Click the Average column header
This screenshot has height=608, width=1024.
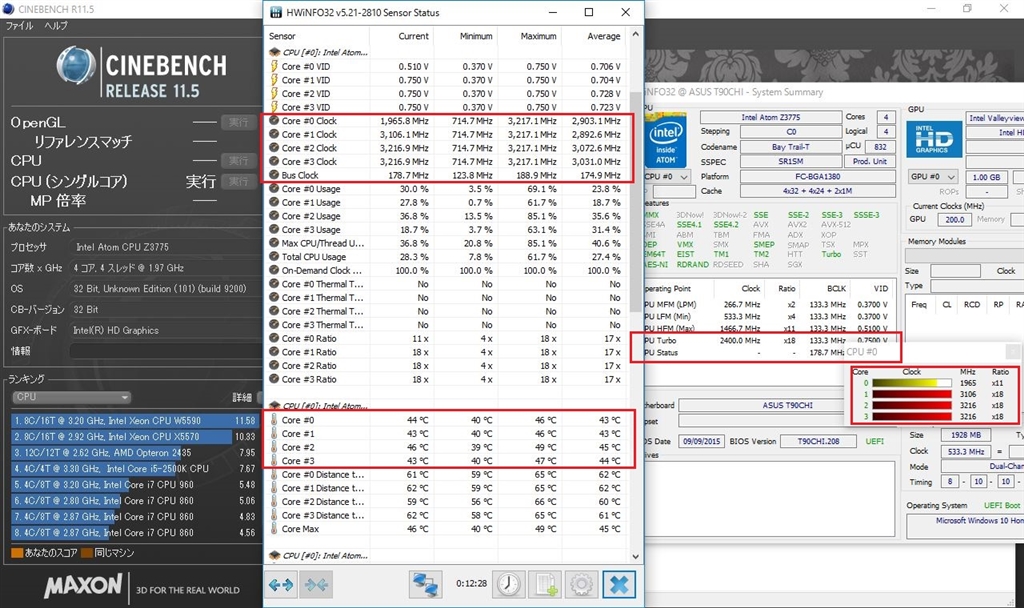tap(603, 37)
